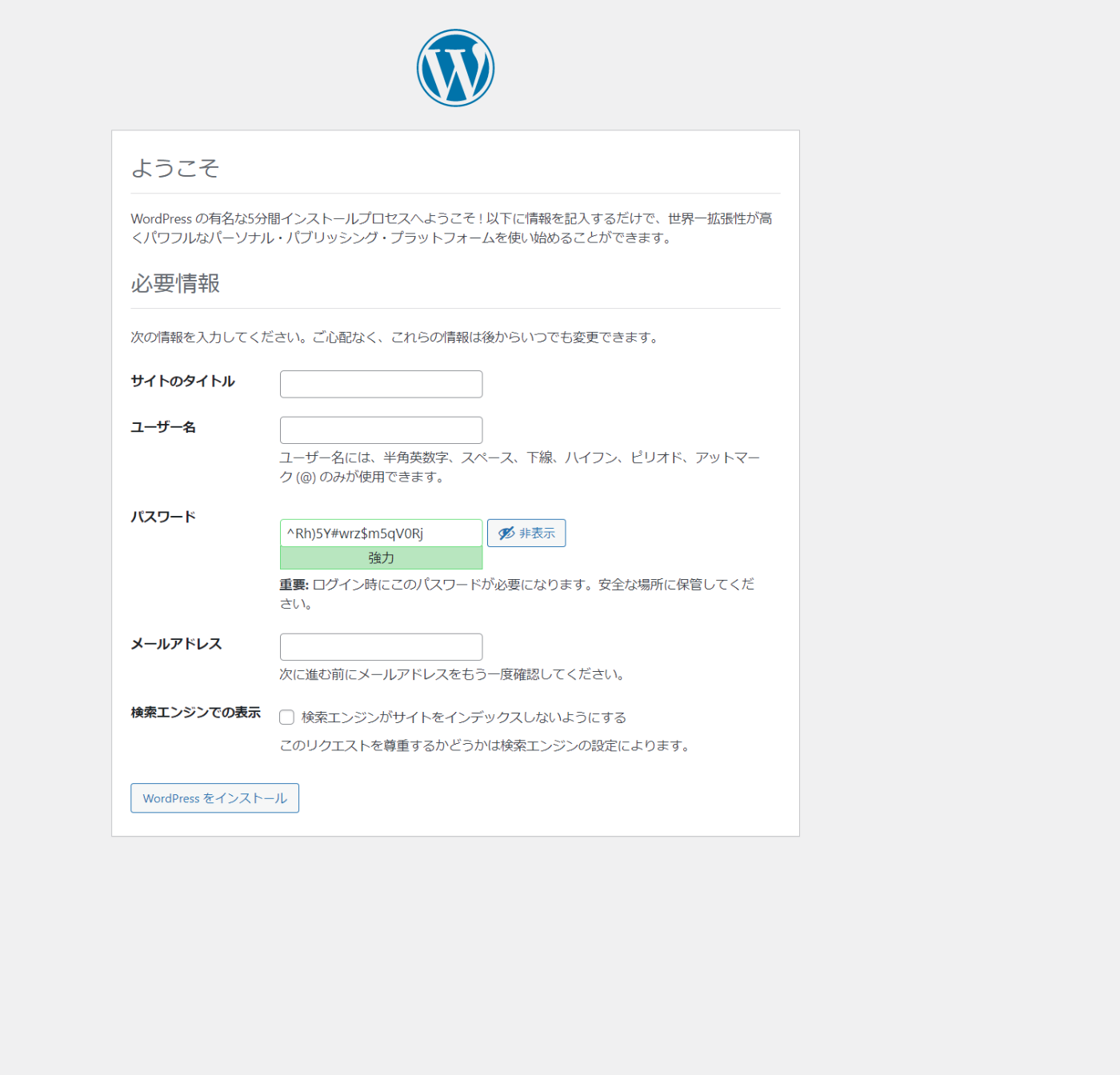
Task: Click the 必要情報 heading
Action: coord(175,283)
